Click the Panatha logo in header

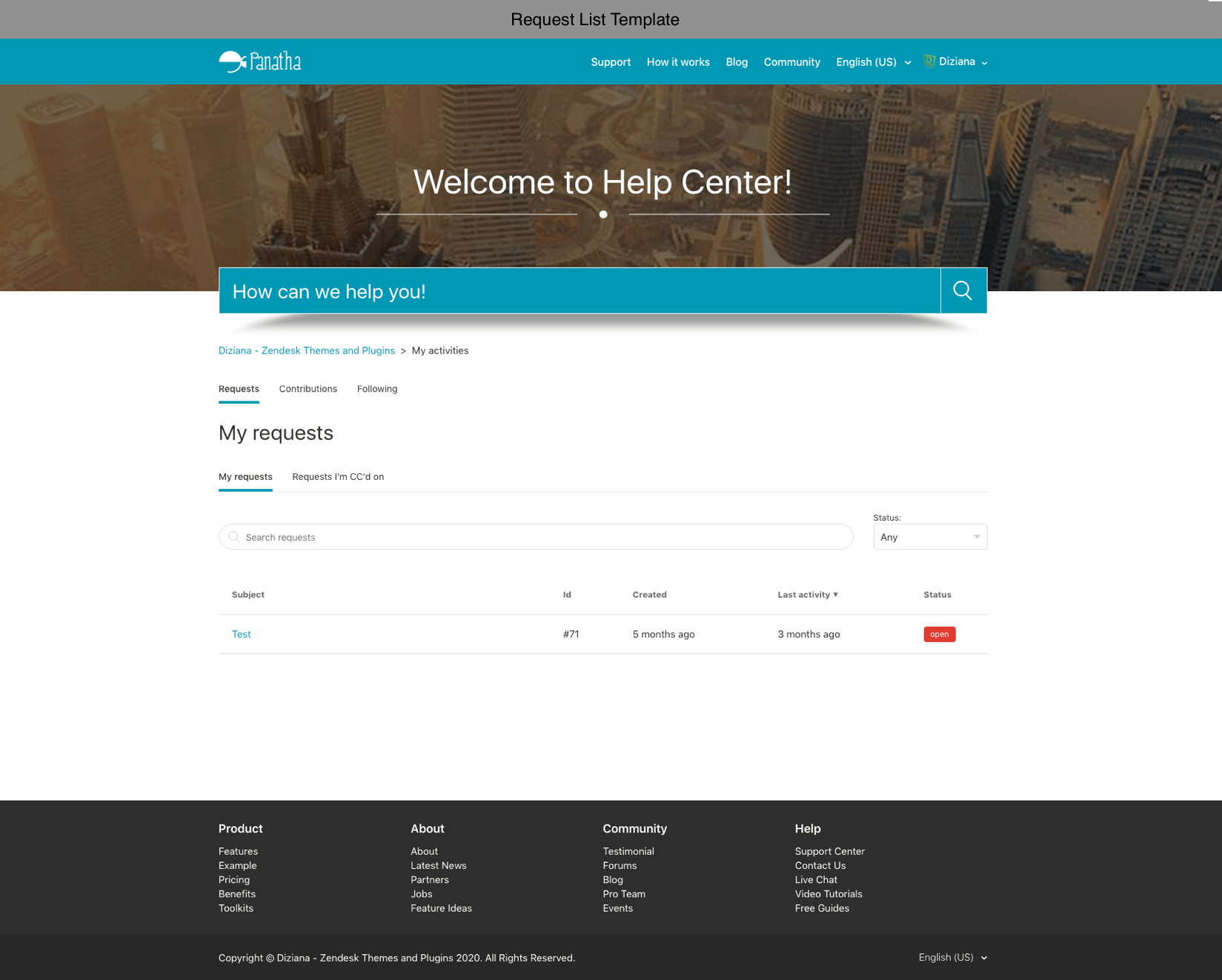[x=259, y=61]
